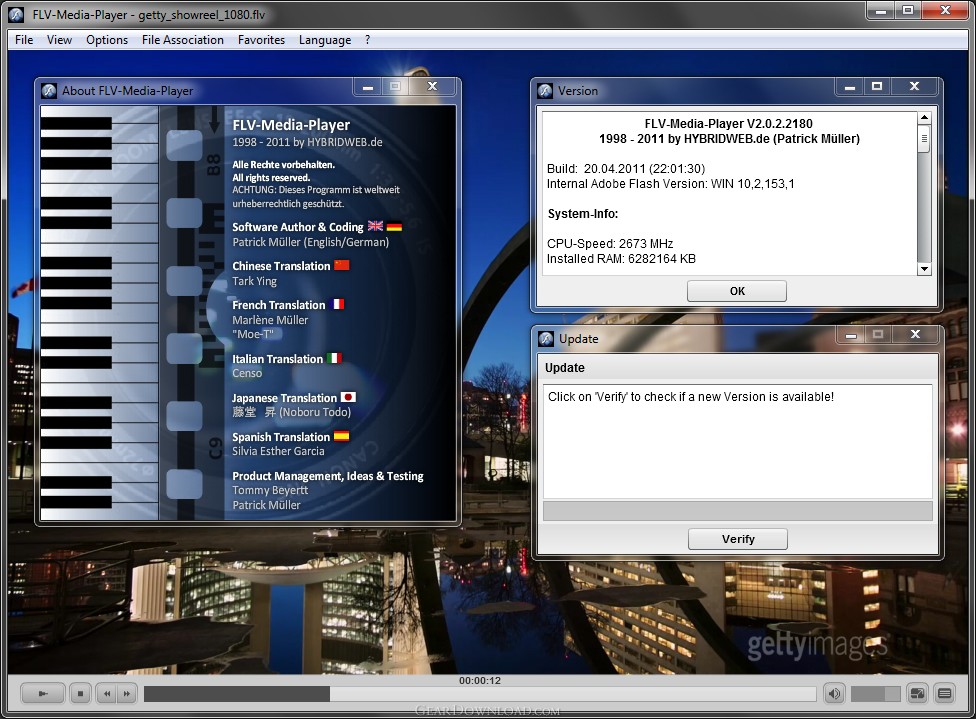Click 'FLV-Media-Player V2.0.2.2180' version text
The width and height of the screenshot is (976, 719).
(729, 123)
